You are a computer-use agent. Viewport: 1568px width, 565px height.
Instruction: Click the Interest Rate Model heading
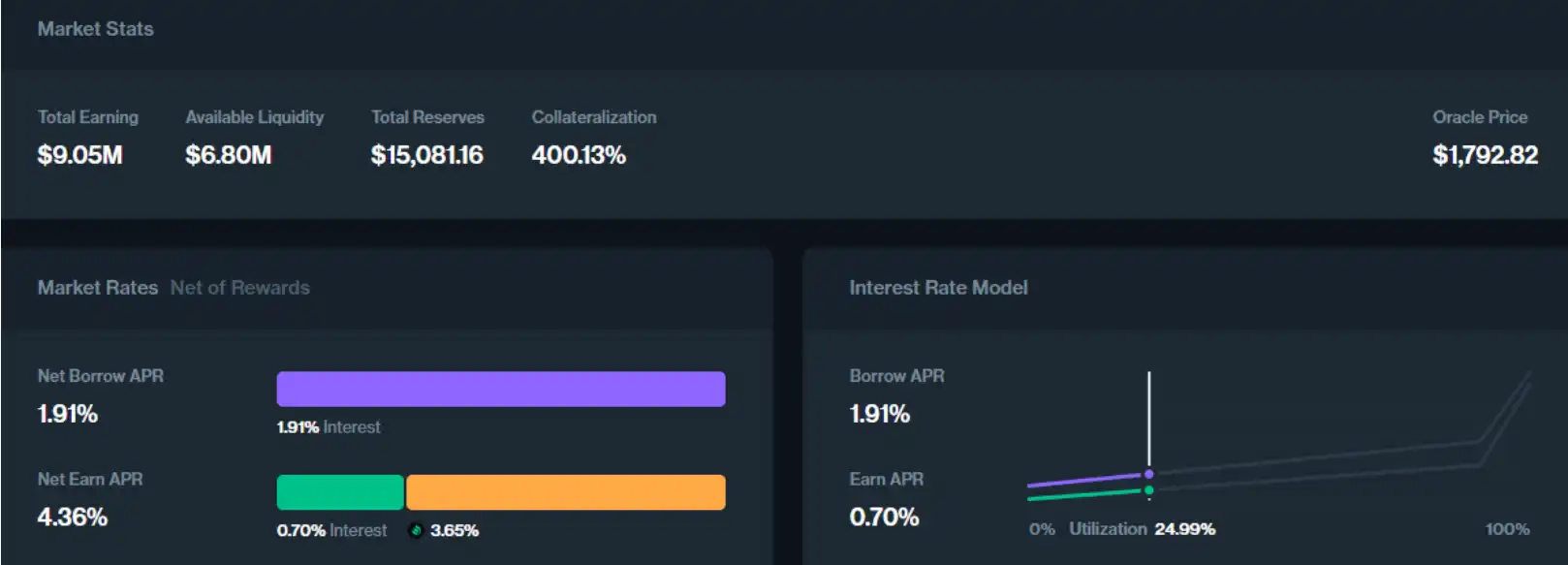(938, 288)
